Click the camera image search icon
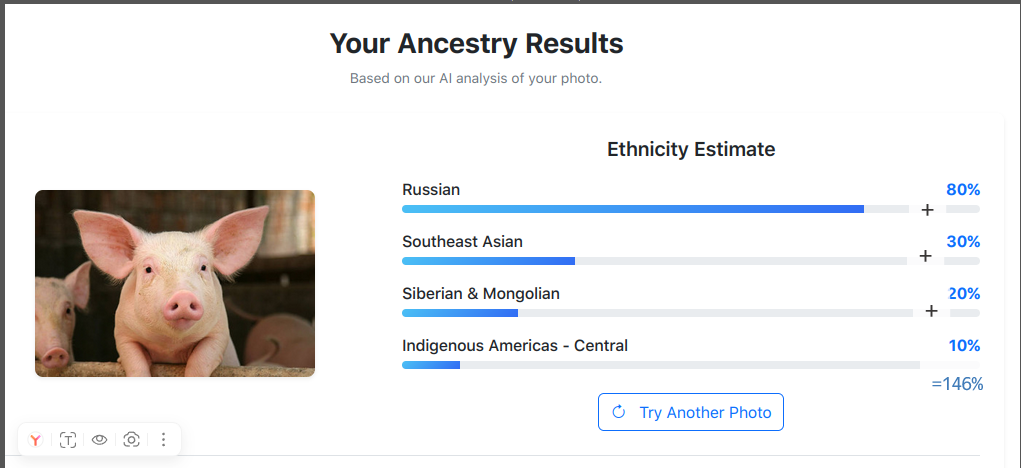The height and width of the screenshot is (468, 1021). (131, 440)
